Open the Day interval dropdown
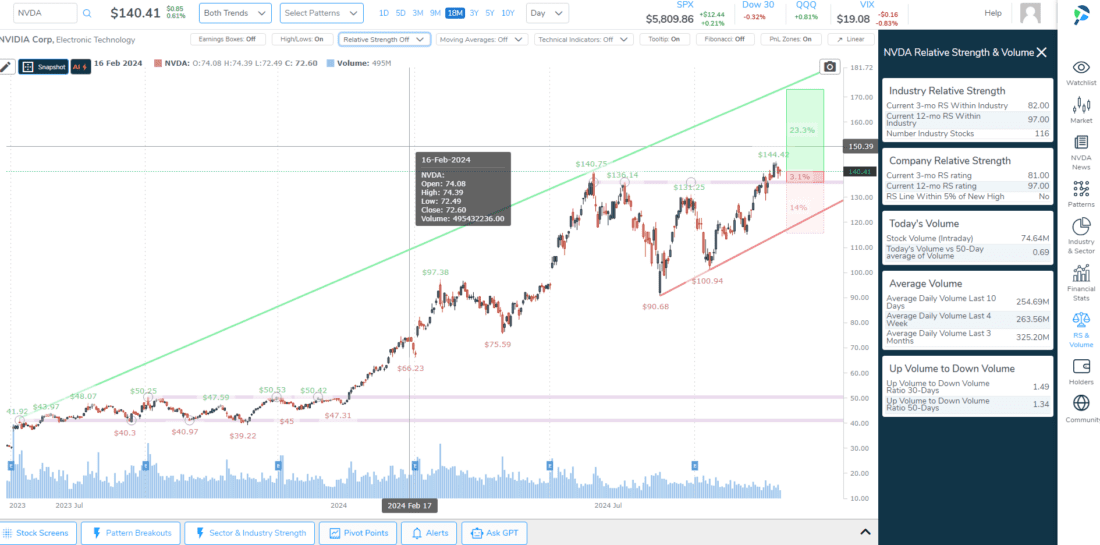This screenshot has height=545, width=1100. [547, 13]
